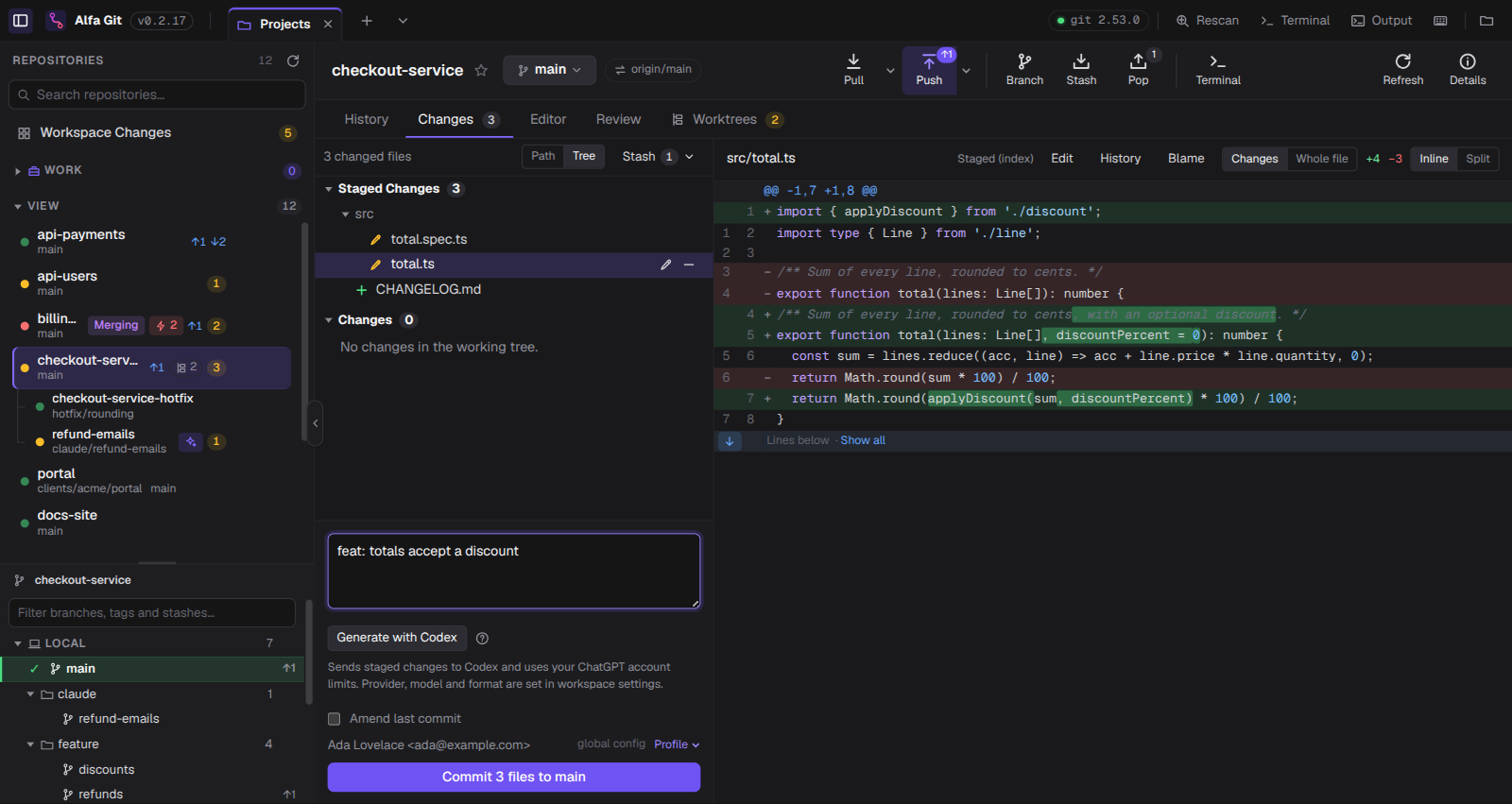This screenshot has width=1512, height=804.
Task: Focus the commit message box
Action: [514, 572]
